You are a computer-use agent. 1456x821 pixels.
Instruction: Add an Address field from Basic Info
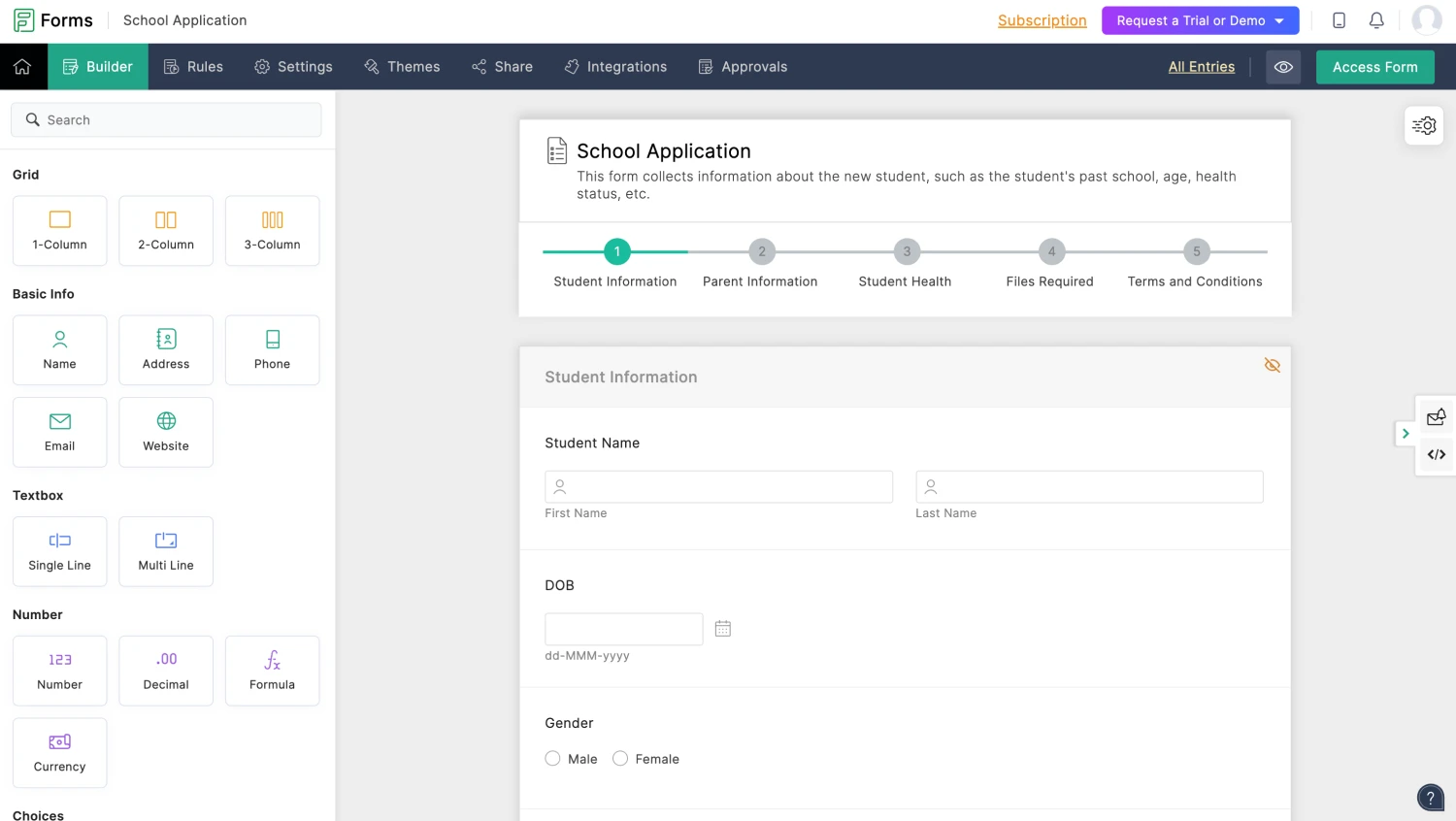point(165,349)
